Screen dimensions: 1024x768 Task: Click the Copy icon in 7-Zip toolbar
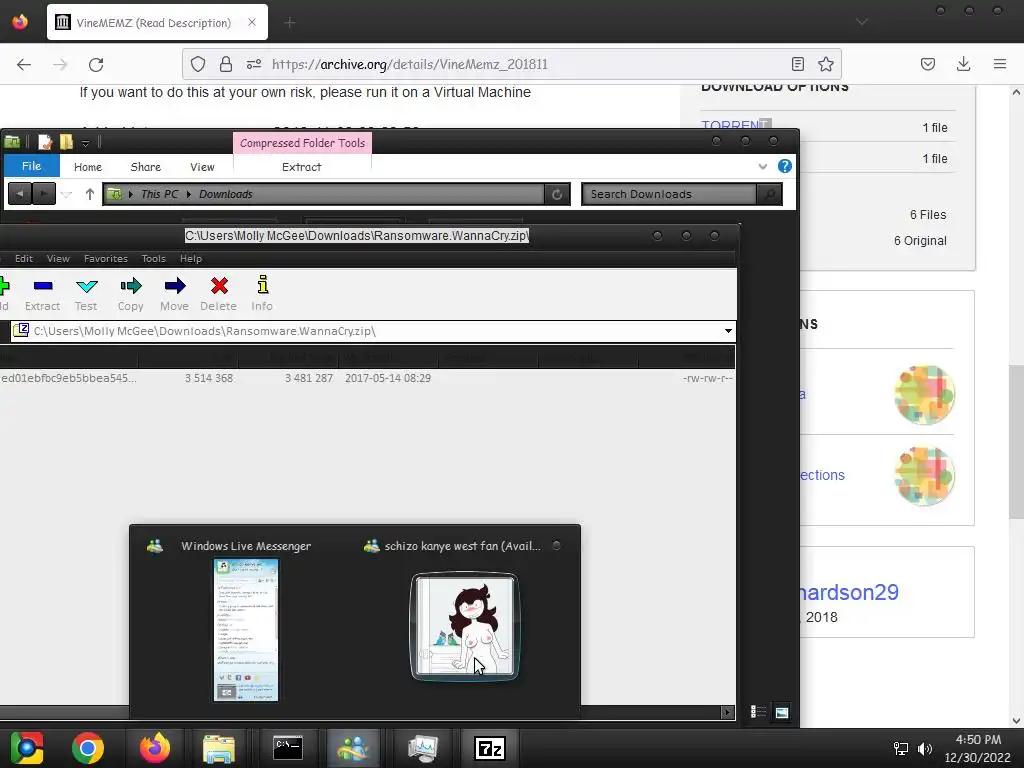click(x=131, y=286)
